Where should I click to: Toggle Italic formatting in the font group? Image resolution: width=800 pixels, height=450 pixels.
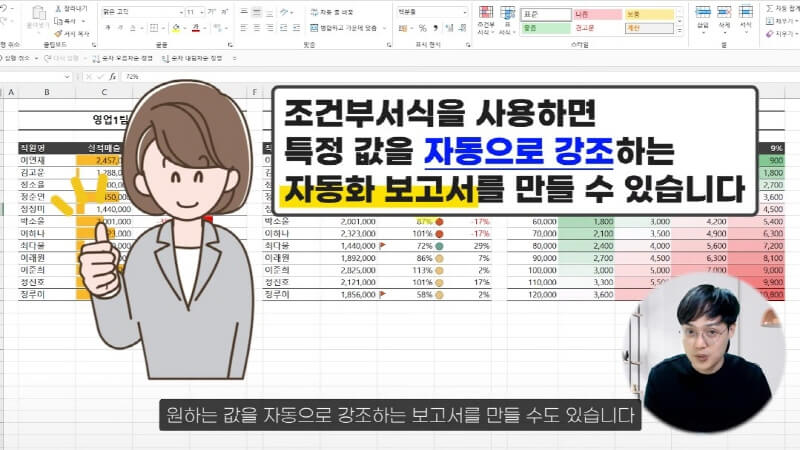click(x=120, y=28)
